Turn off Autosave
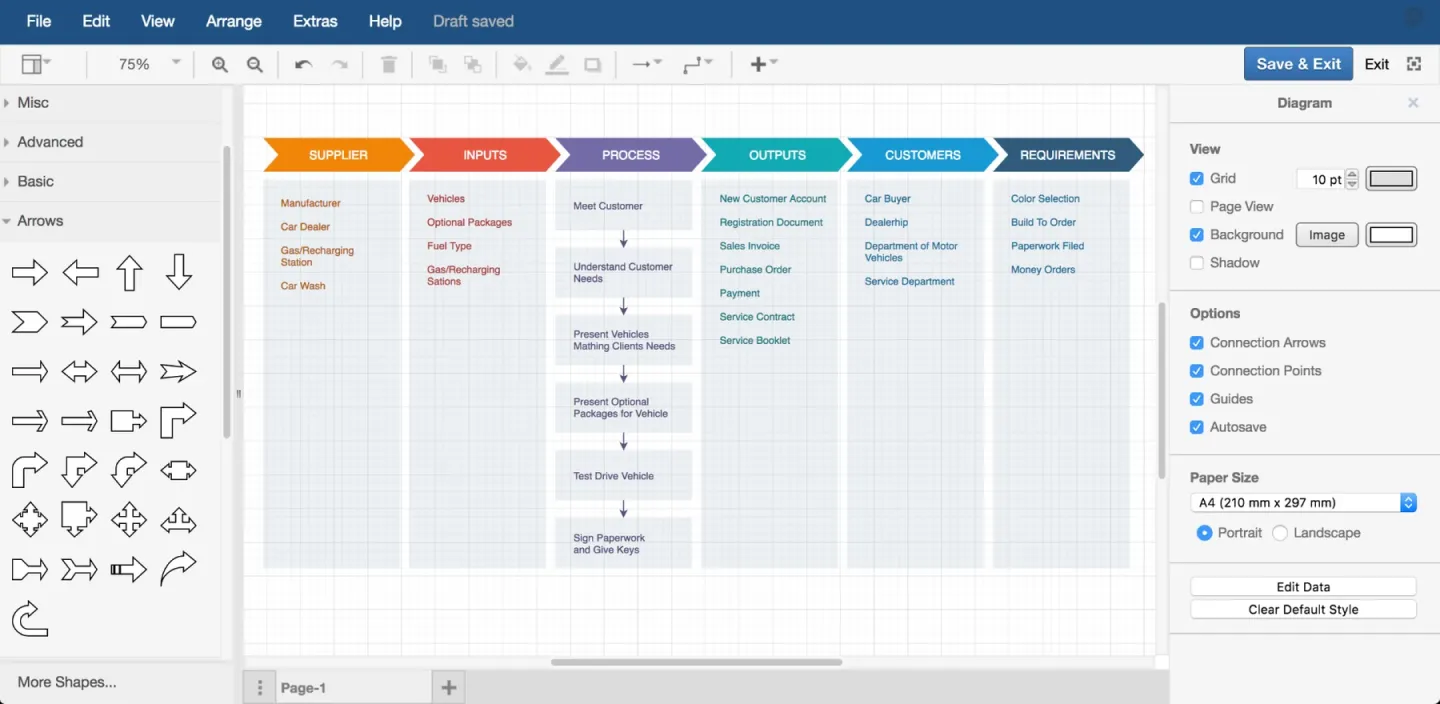This screenshot has height=704, width=1440. click(1197, 426)
